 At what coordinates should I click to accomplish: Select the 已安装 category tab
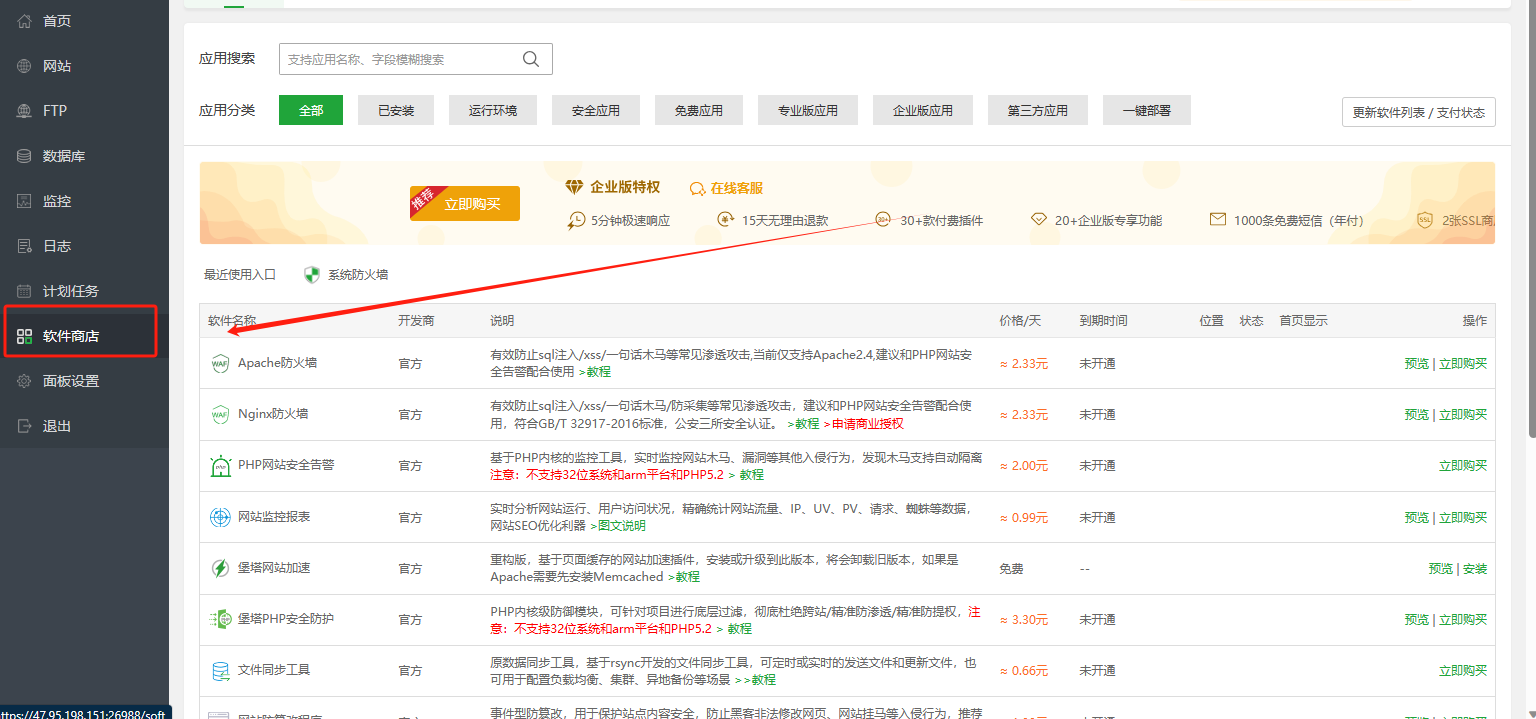pos(396,110)
